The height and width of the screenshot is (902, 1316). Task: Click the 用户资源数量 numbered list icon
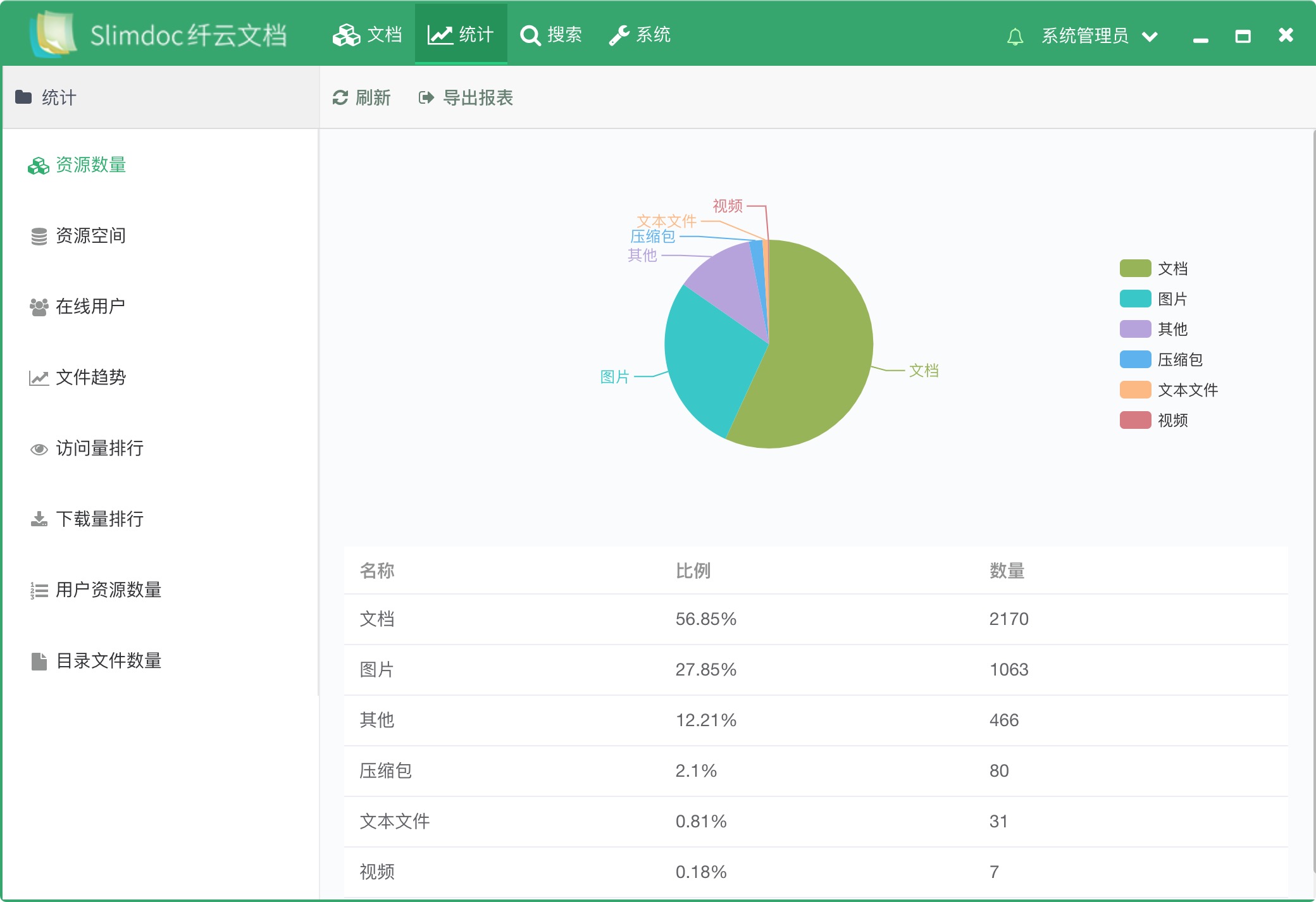pos(39,591)
